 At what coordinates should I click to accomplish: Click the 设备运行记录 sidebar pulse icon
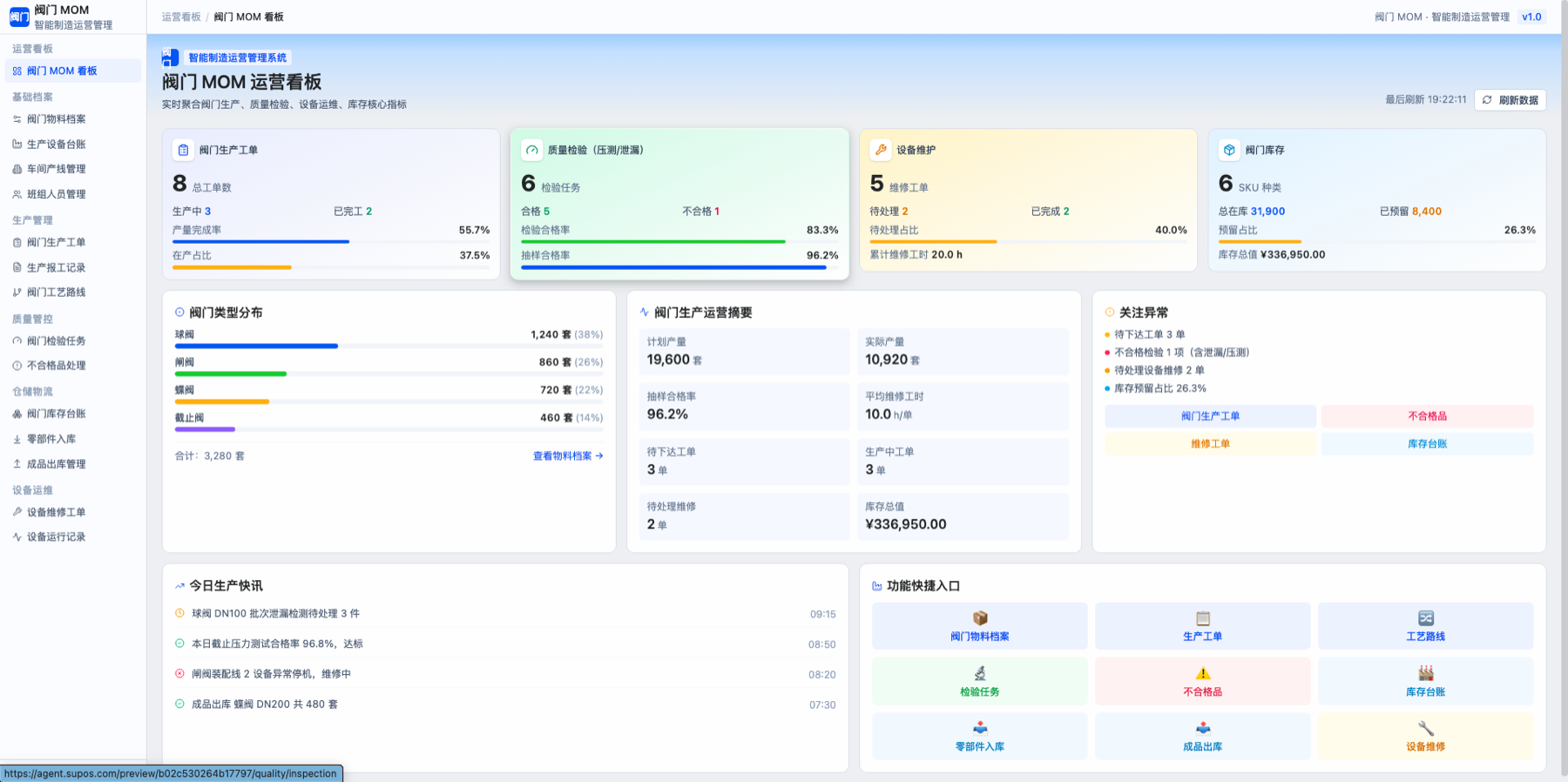(x=17, y=537)
